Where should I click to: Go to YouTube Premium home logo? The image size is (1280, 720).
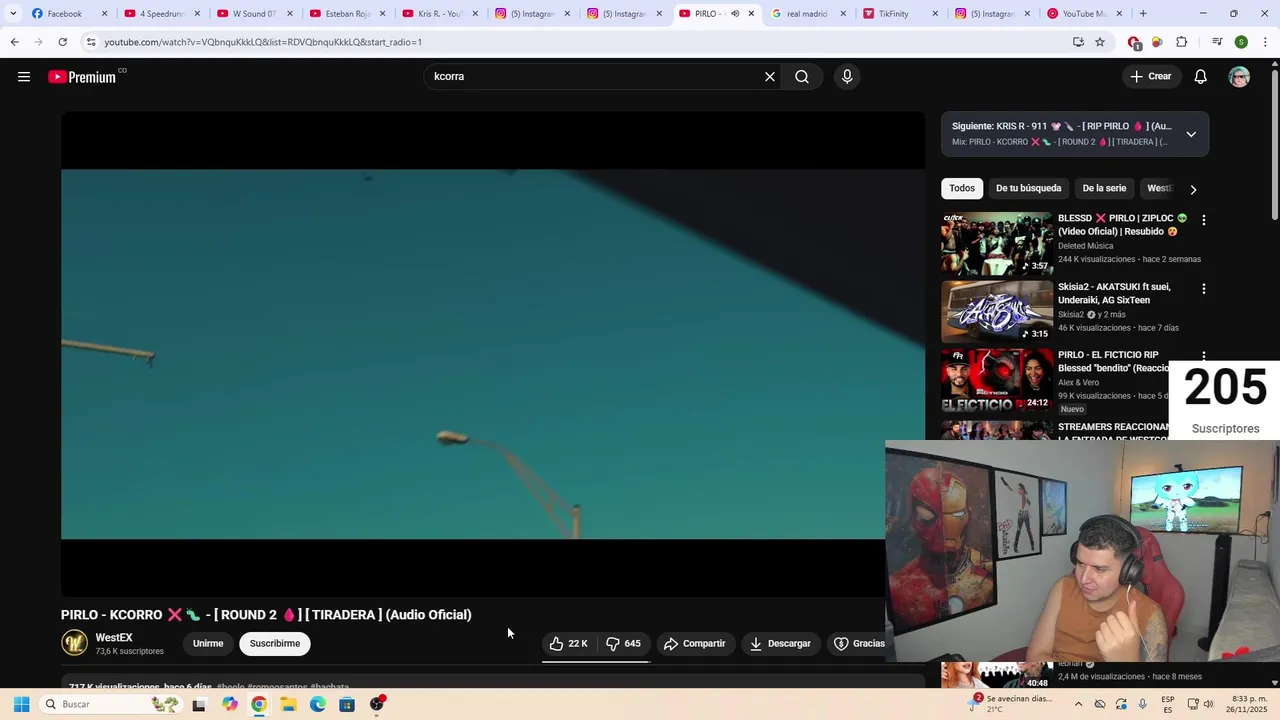pos(86,77)
